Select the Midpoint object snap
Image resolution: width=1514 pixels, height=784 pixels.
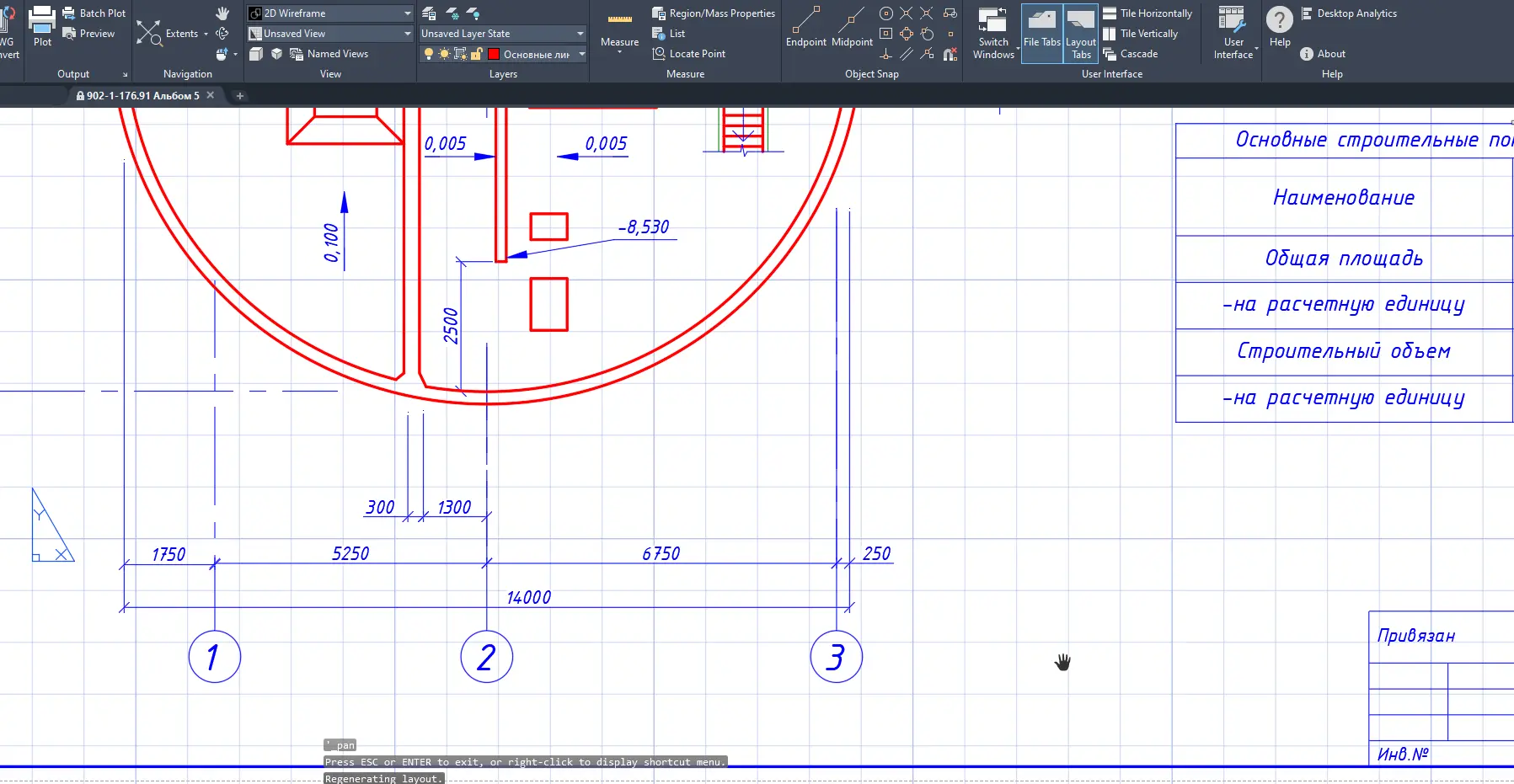(852, 20)
